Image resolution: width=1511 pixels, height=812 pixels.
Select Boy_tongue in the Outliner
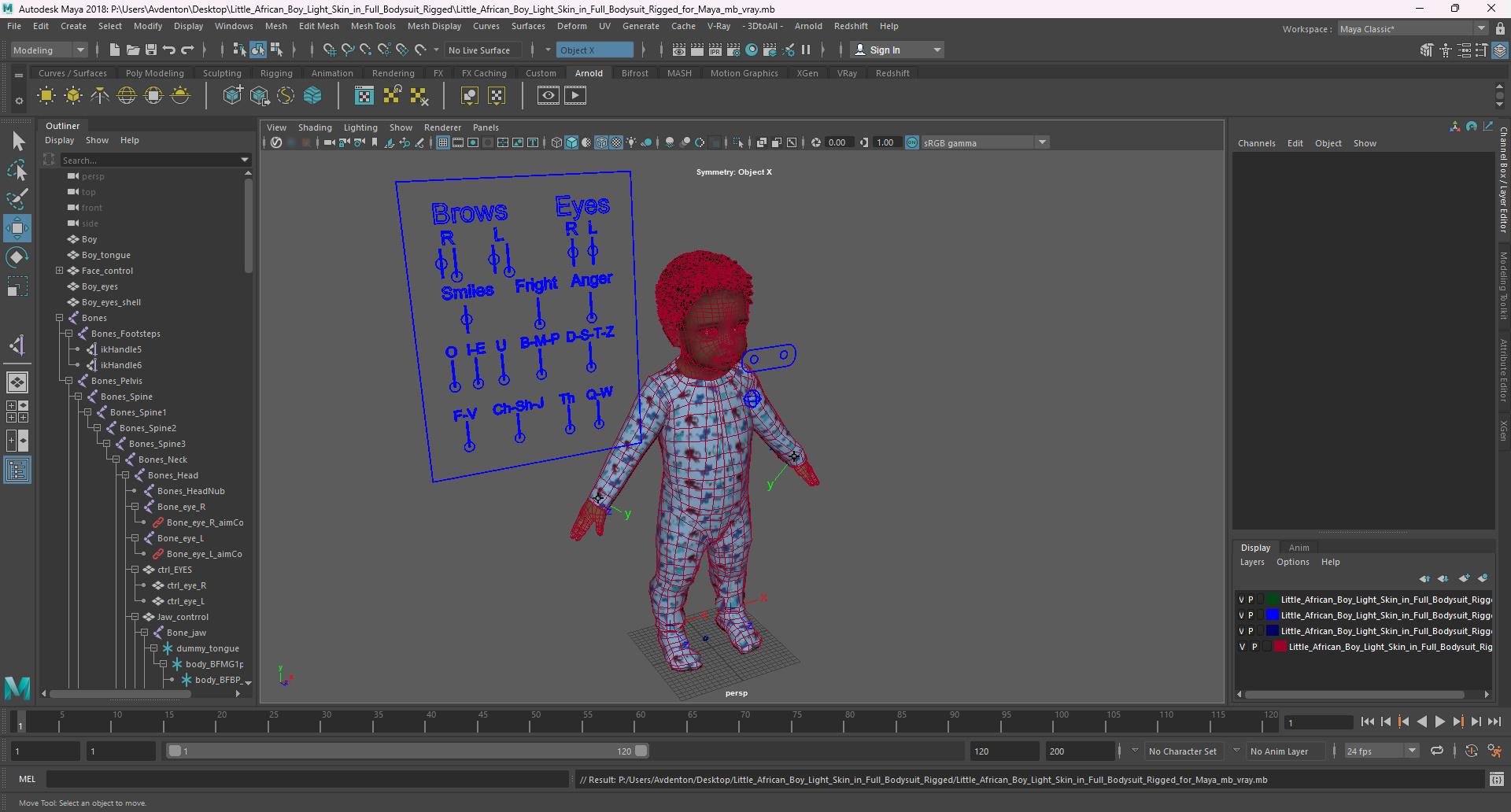(x=106, y=255)
